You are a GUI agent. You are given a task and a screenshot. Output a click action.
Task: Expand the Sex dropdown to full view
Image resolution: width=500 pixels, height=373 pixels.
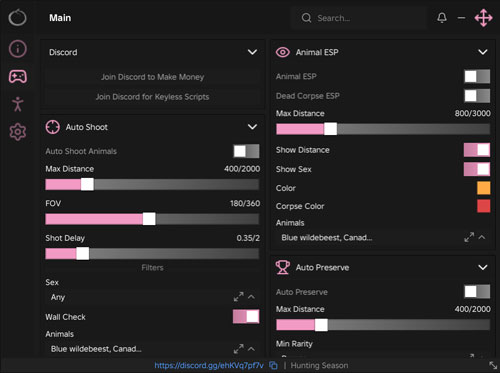[x=238, y=297]
